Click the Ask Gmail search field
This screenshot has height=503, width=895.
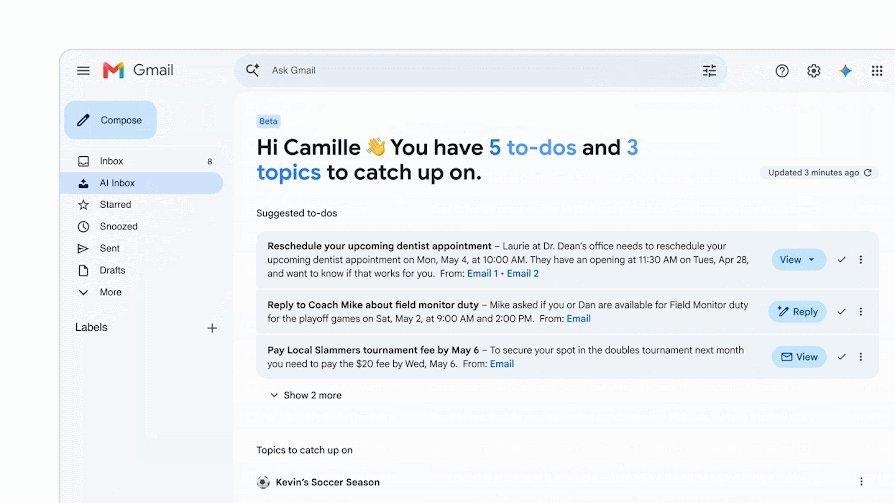[481, 70]
